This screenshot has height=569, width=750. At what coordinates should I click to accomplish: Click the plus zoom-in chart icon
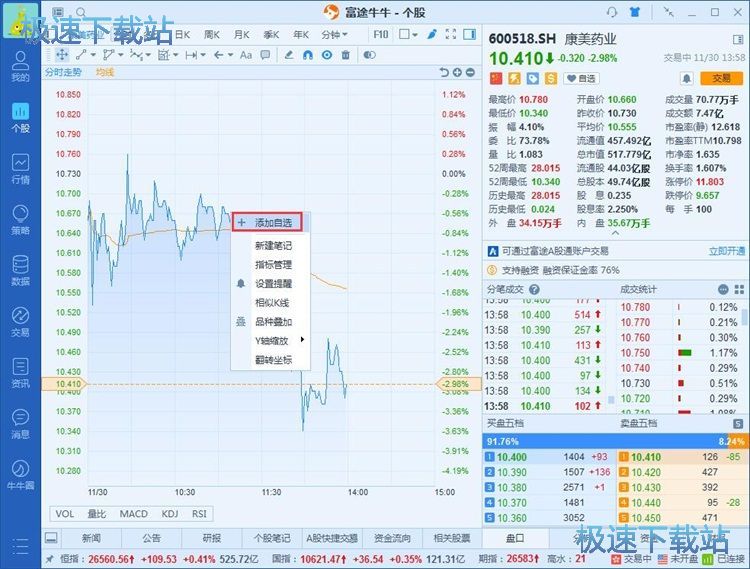[457, 72]
